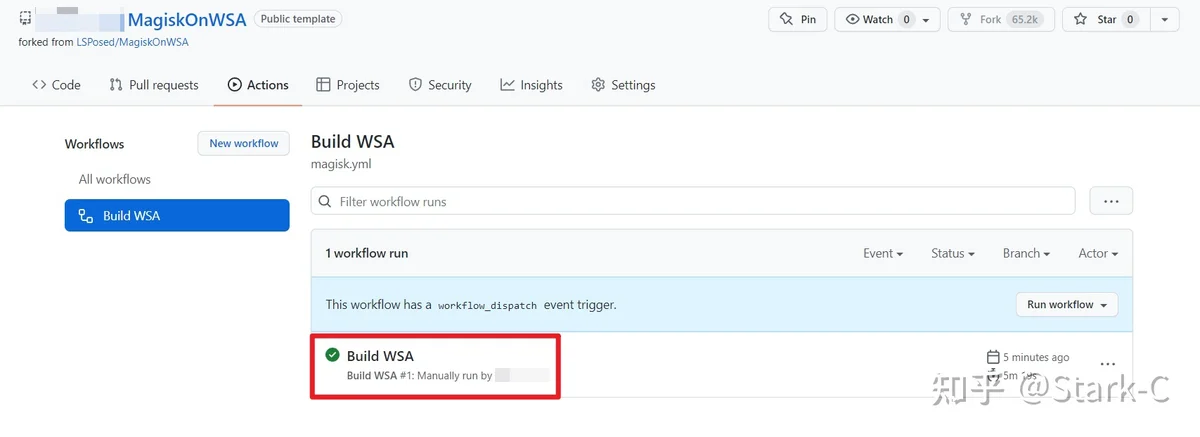Click the star icon in Star button
Viewport: 1200px width, 437px height.
click(x=1081, y=19)
